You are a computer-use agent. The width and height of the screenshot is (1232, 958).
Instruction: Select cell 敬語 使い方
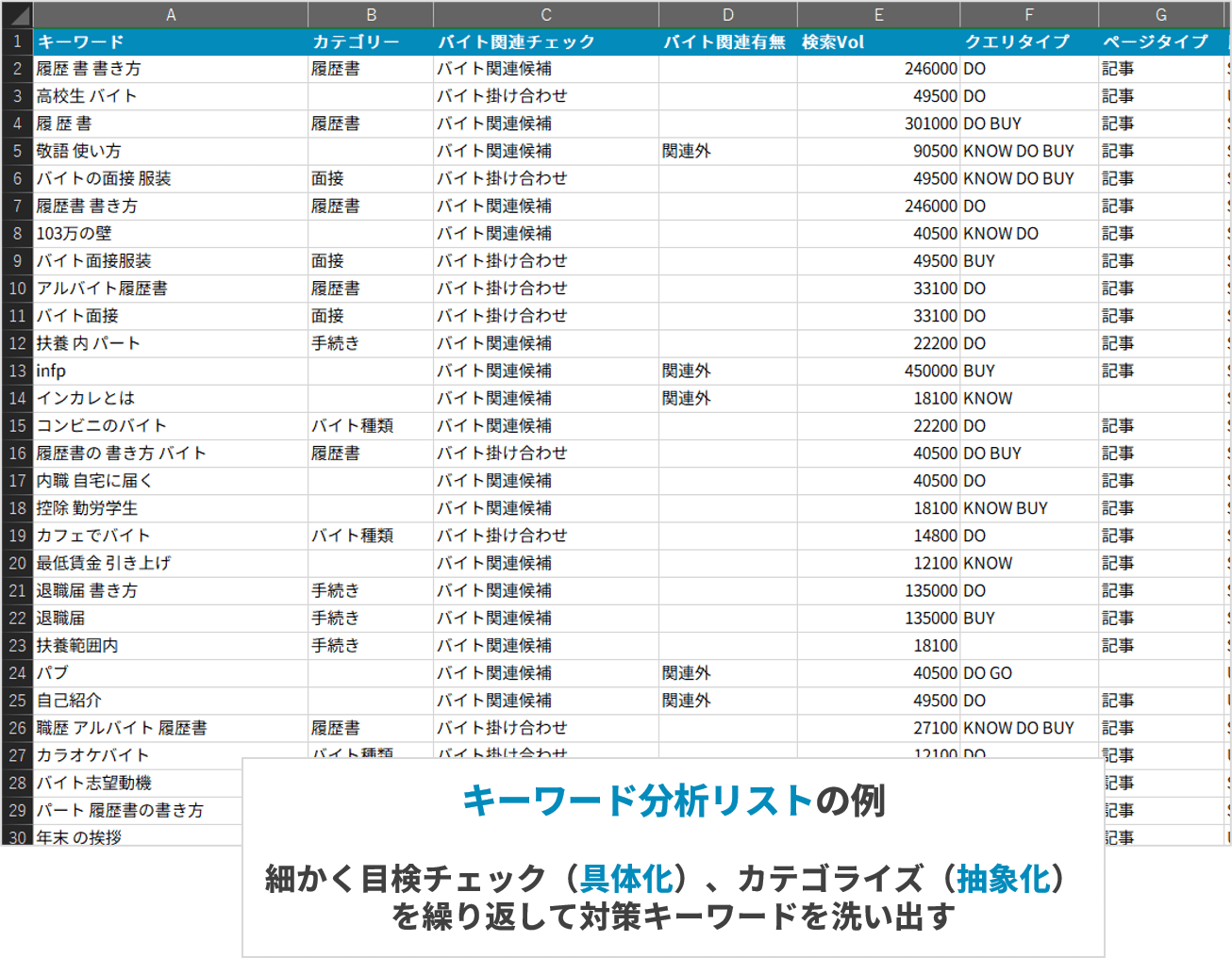click(x=171, y=151)
